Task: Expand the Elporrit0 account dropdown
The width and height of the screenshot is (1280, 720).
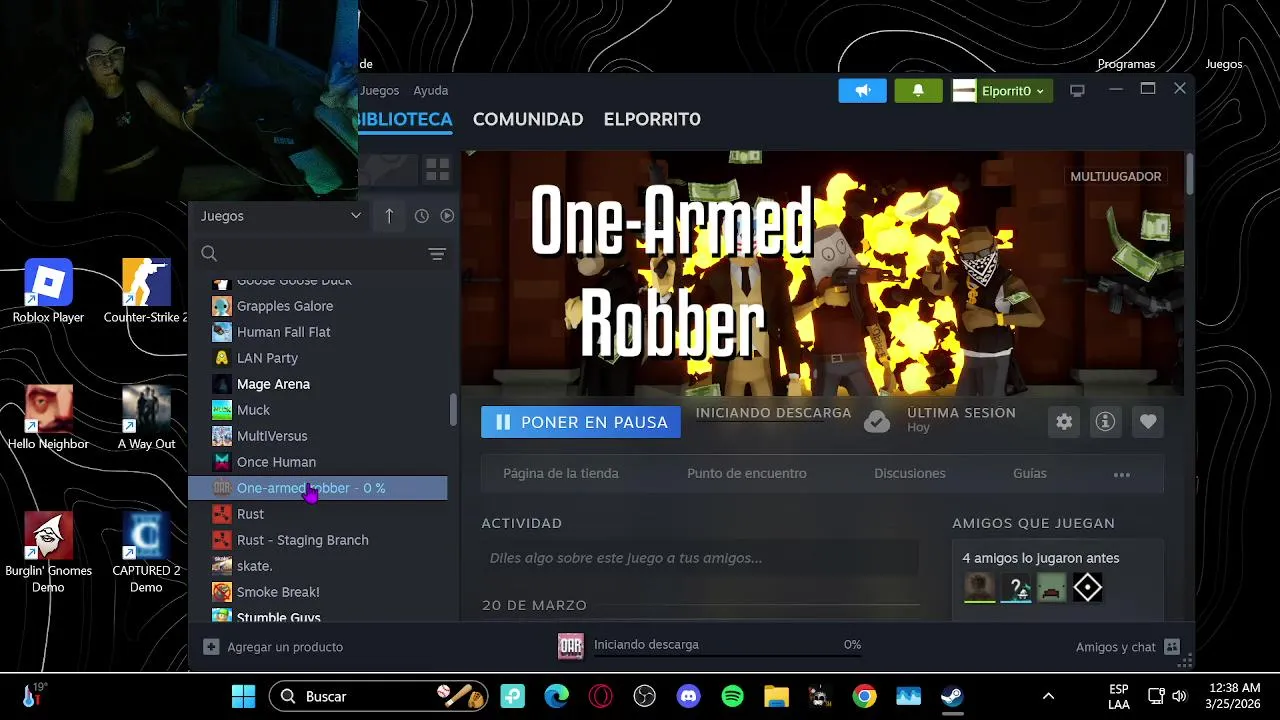Action: 1002,91
